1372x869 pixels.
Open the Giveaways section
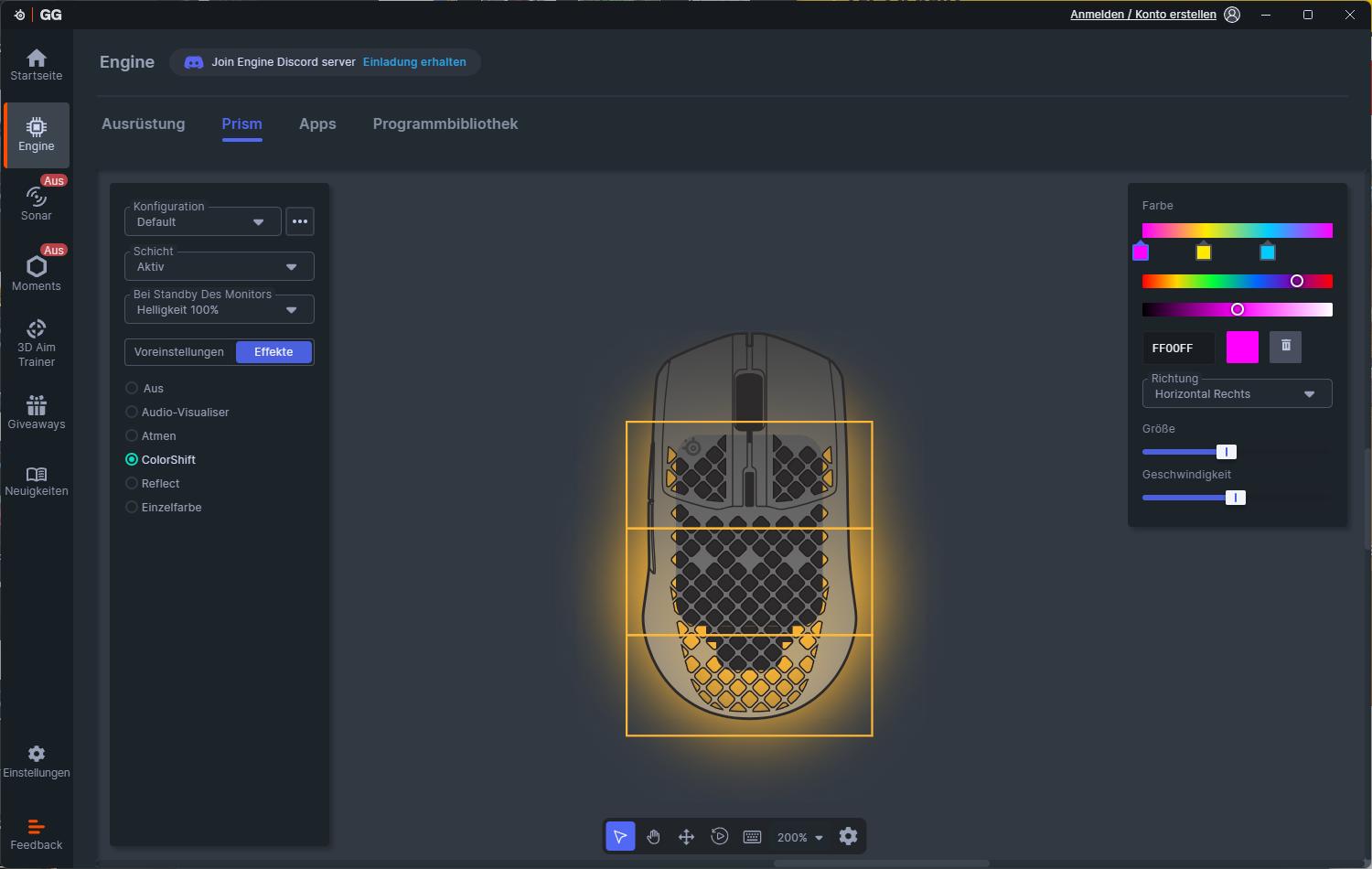pyautogui.click(x=37, y=412)
